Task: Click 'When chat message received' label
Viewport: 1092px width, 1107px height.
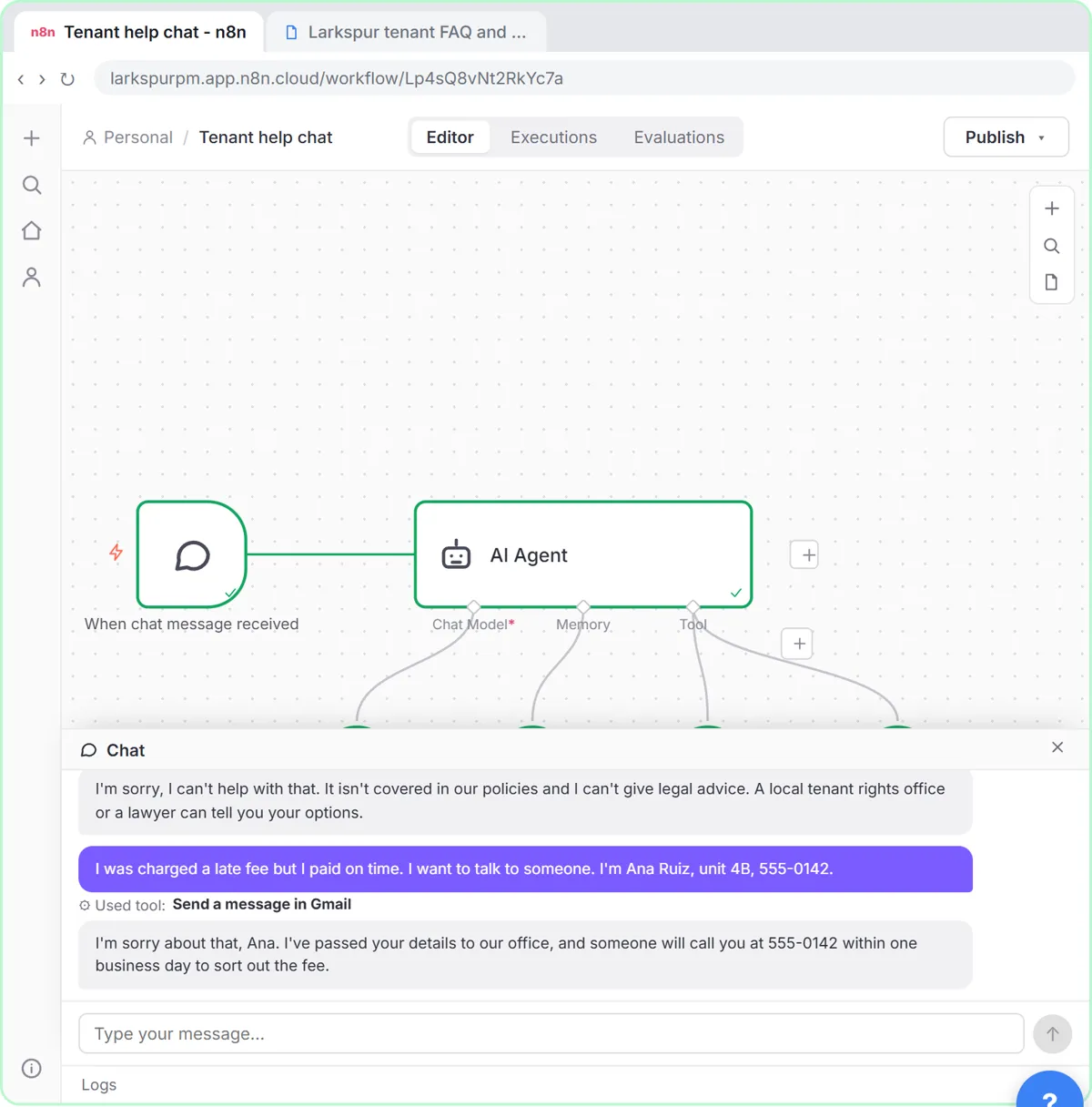Action: pos(191,625)
